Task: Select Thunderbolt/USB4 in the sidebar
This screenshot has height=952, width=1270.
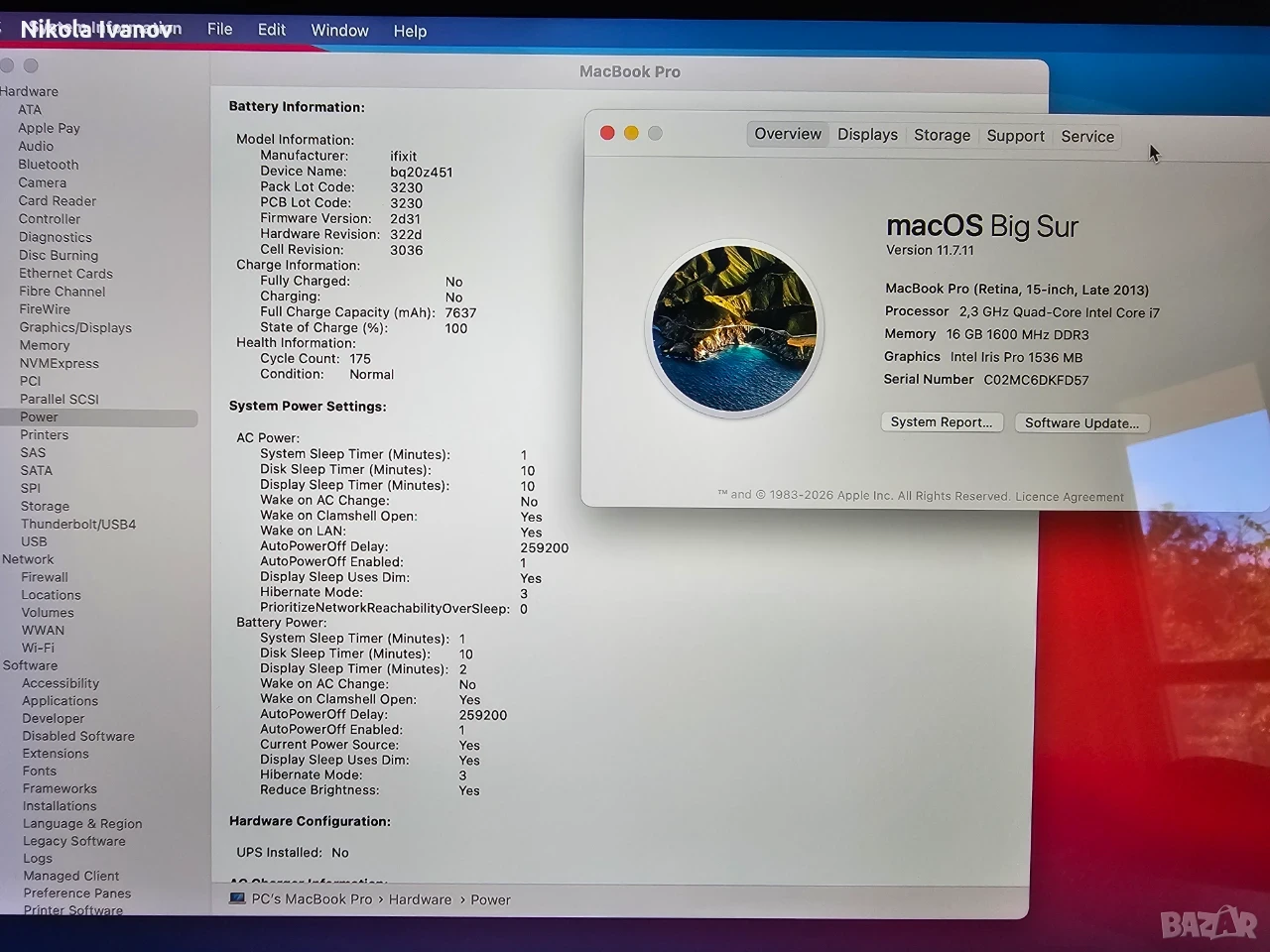Action: (x=78, y=524)
